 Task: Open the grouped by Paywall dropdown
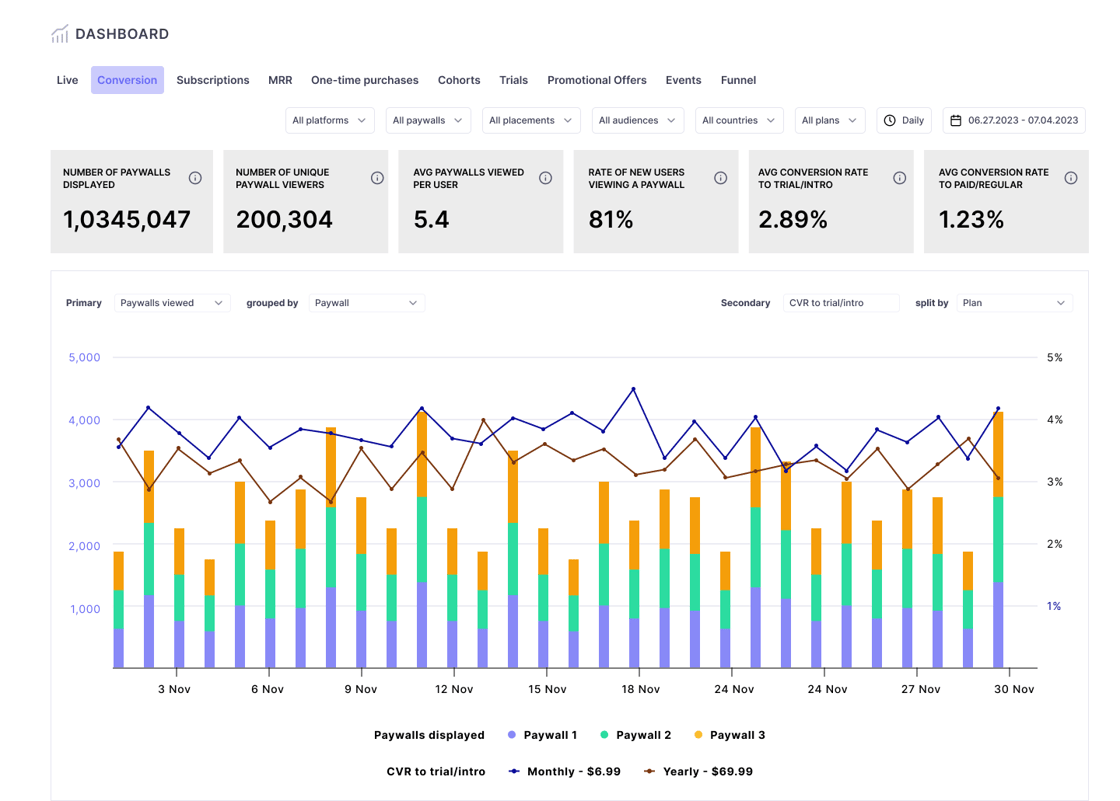366,303
